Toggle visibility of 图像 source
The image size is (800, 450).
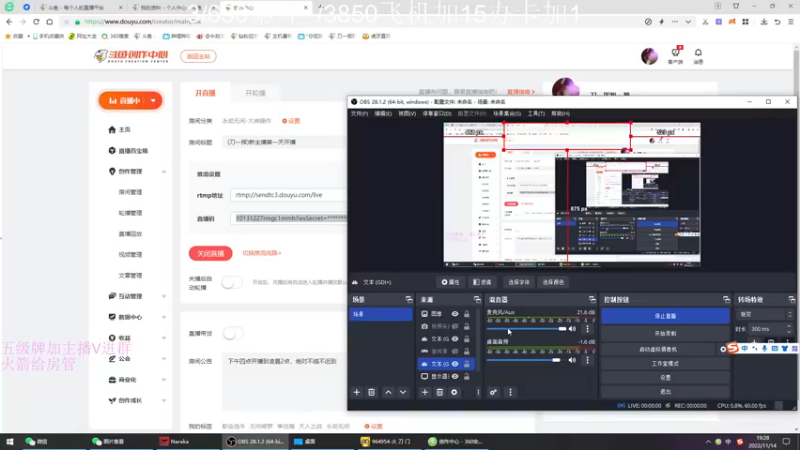(x=455, y=314)
